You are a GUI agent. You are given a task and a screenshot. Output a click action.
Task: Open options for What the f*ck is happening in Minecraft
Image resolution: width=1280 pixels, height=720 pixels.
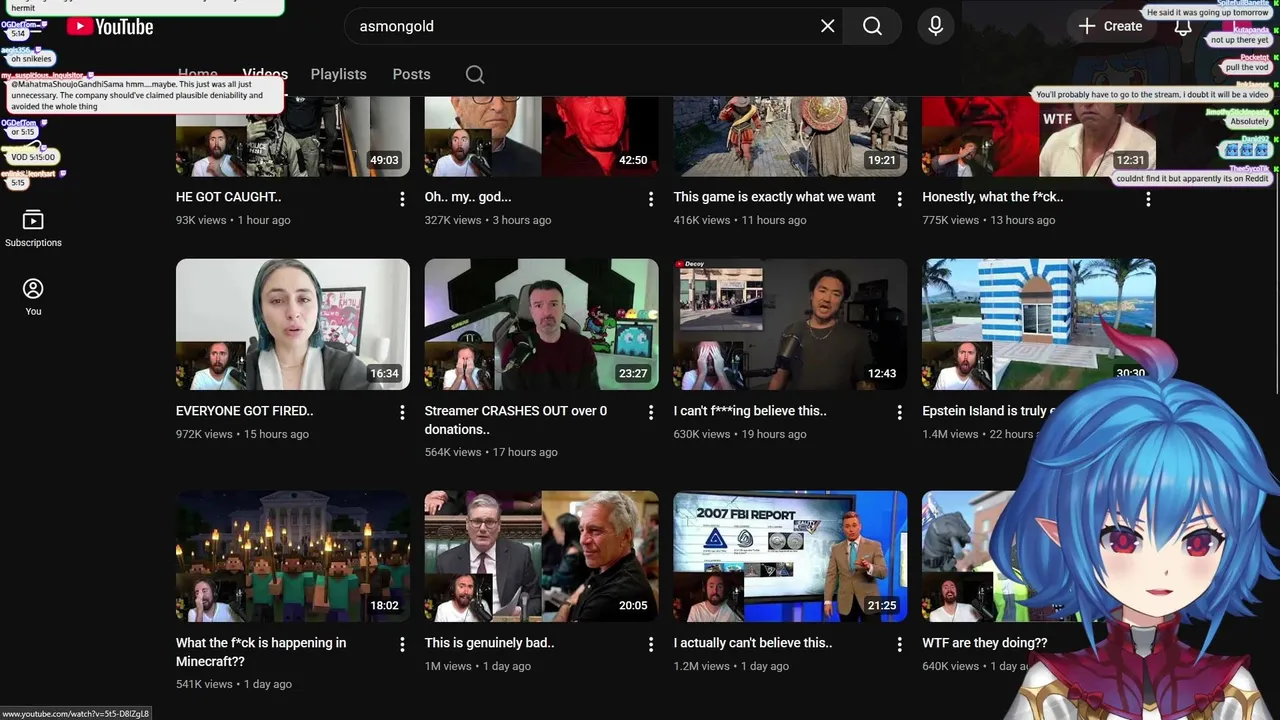coord(402,644)
